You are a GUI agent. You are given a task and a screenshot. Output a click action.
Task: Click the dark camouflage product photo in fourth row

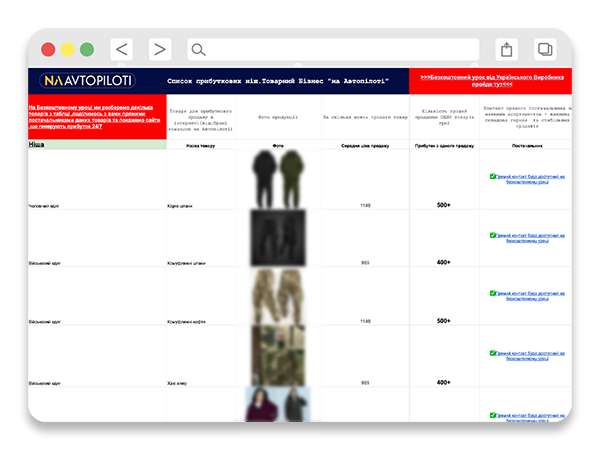(x=278, y=354)
